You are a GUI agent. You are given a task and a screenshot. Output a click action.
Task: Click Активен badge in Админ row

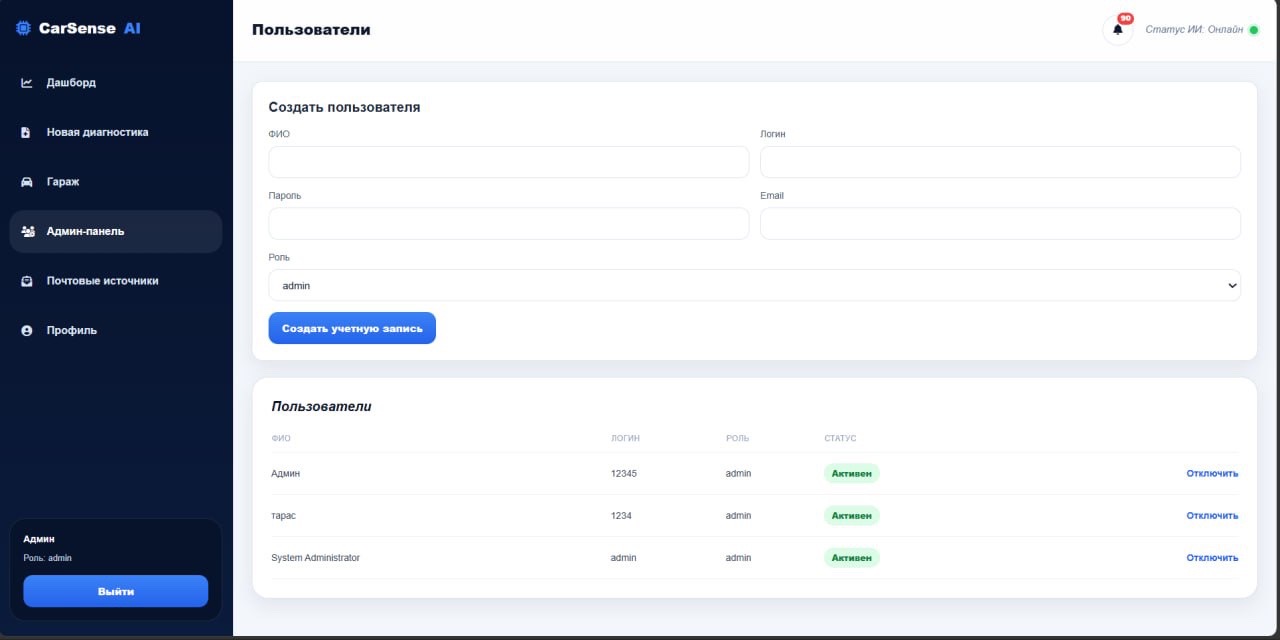852,474
